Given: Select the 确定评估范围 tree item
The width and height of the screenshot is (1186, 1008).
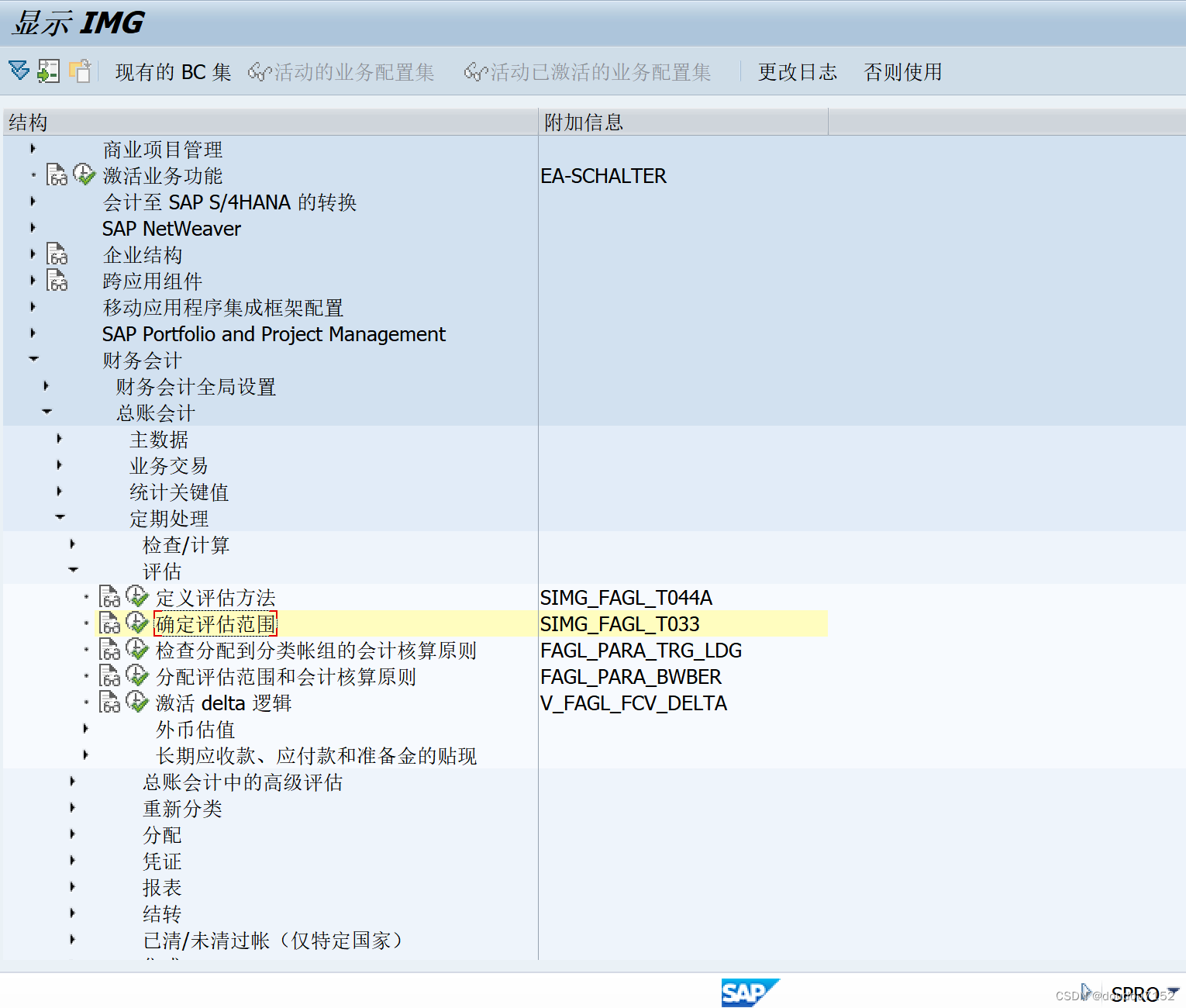Looking at the screenshot, I should tap(215, 624).
